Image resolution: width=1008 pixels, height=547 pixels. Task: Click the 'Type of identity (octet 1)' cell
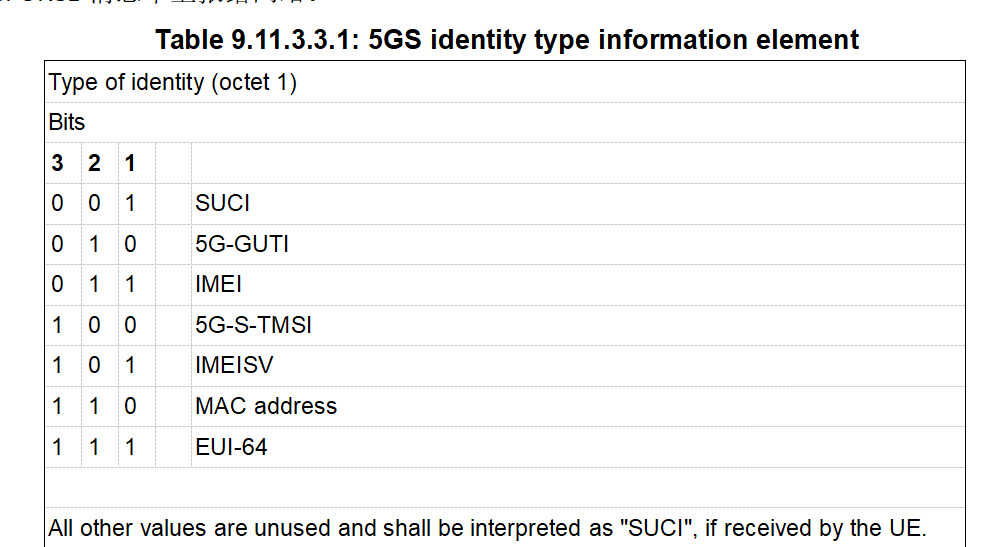(x=173, y=82)
